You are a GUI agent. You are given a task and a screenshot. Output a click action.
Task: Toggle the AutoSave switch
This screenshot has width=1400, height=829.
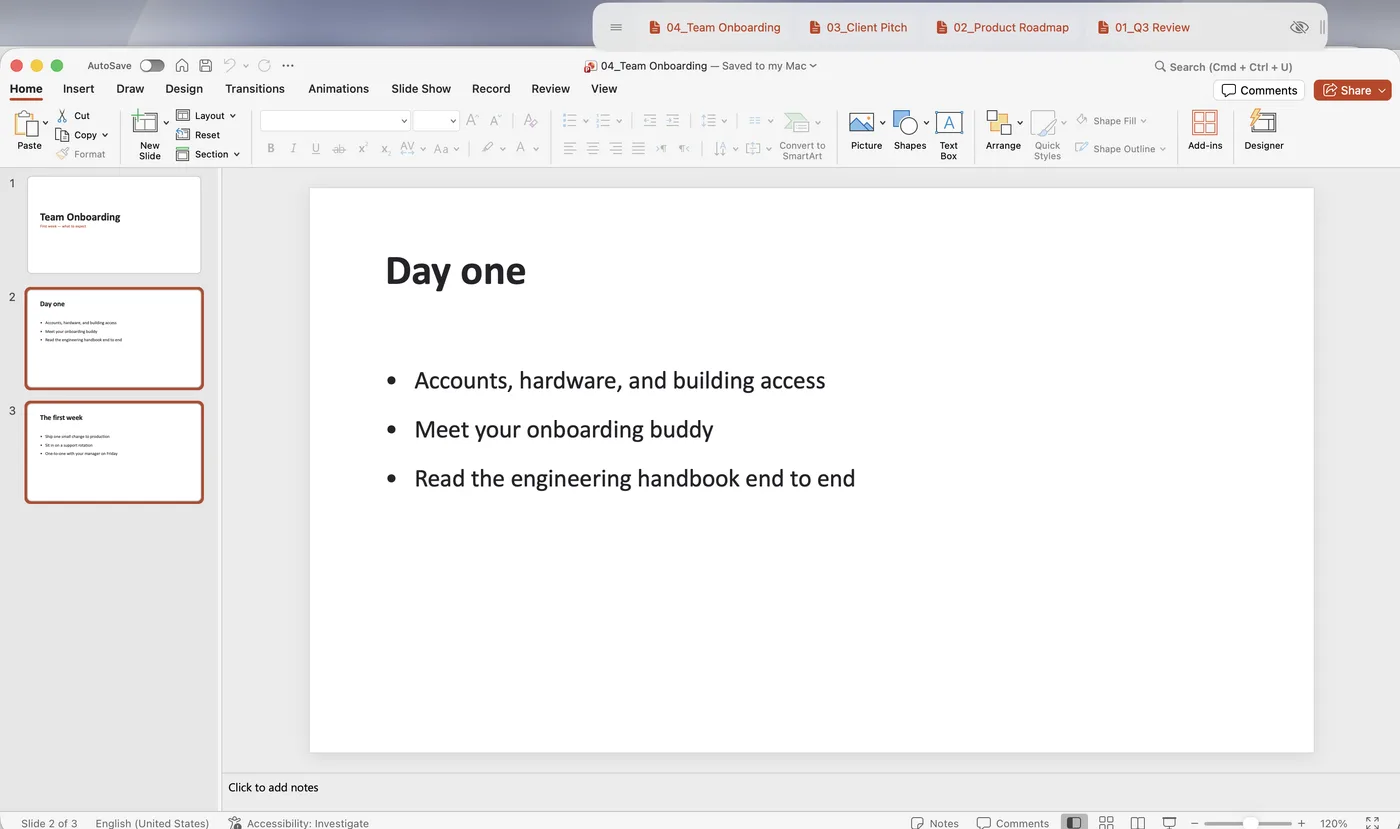(152, 66)
